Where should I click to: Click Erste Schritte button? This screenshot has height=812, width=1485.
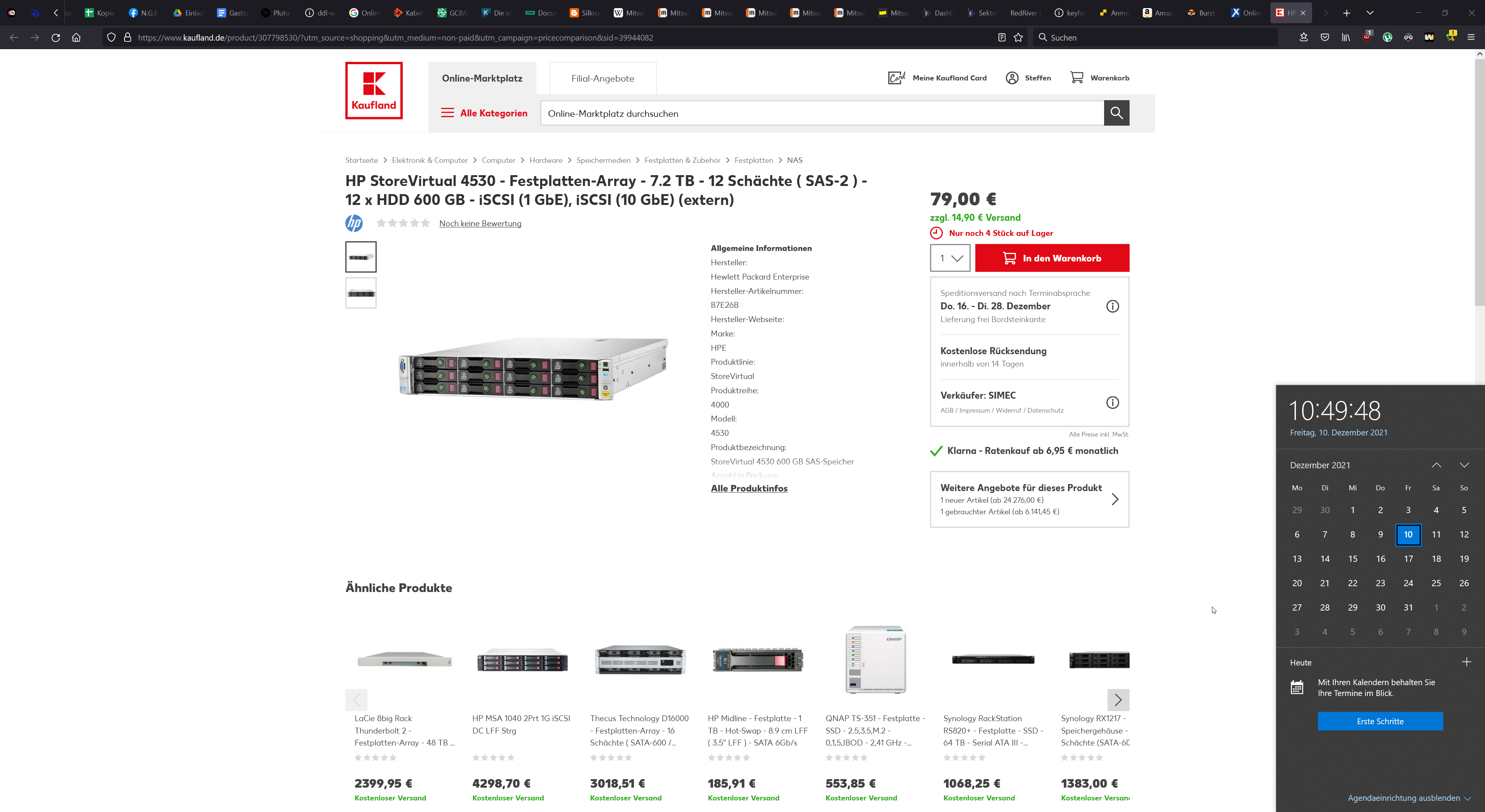tap(1380, 721)
